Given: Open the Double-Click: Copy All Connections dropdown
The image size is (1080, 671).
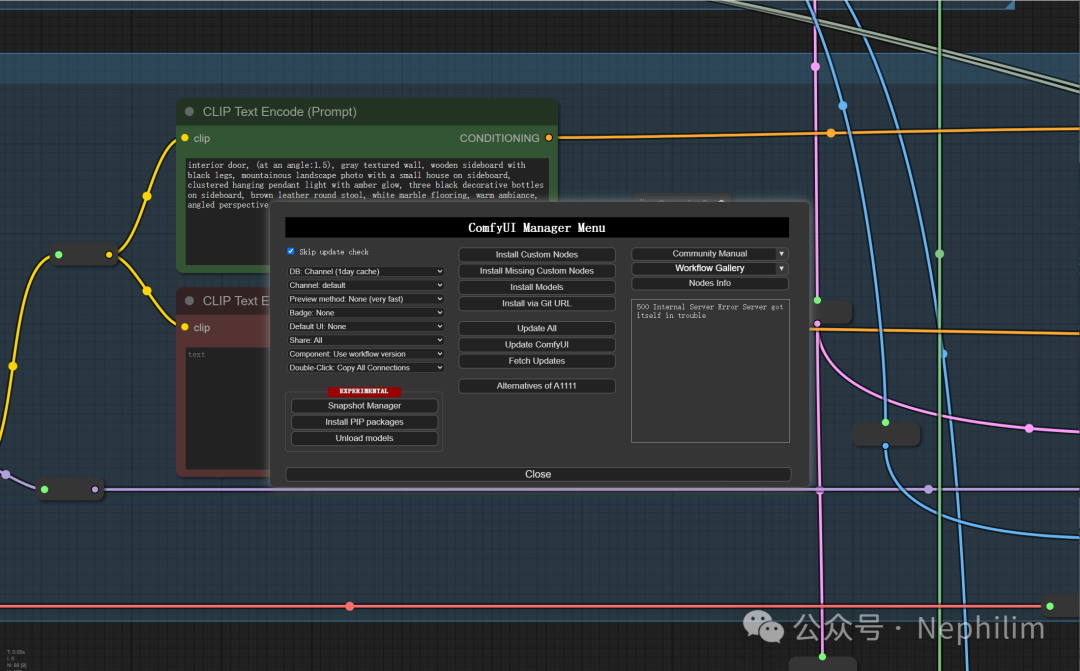Looking at the screenshot, I should coord(366,367).
